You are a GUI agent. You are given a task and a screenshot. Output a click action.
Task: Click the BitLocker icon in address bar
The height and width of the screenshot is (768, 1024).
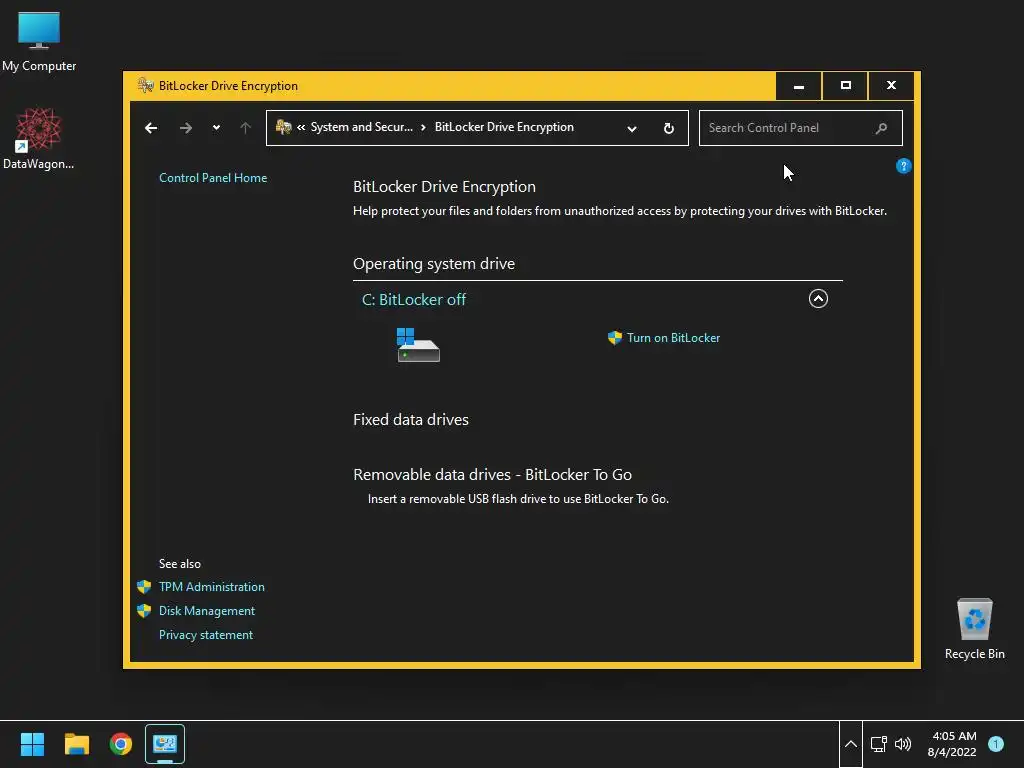[x=283, y=127]
